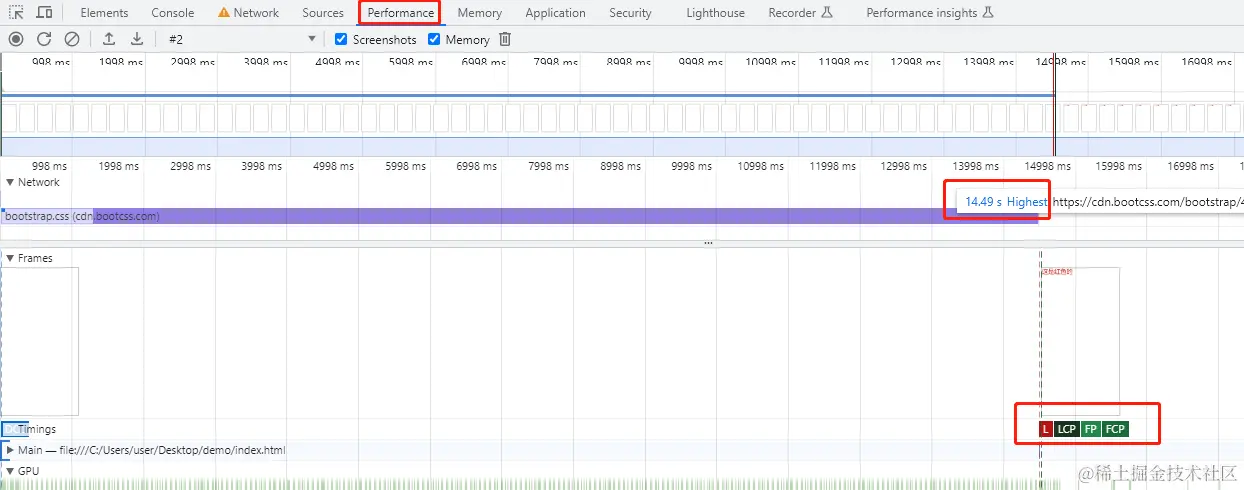Image resolution: width=1244 pixels, height=490 pixels.
Task: Go to the Sources tab
Action: click(323, 13)
